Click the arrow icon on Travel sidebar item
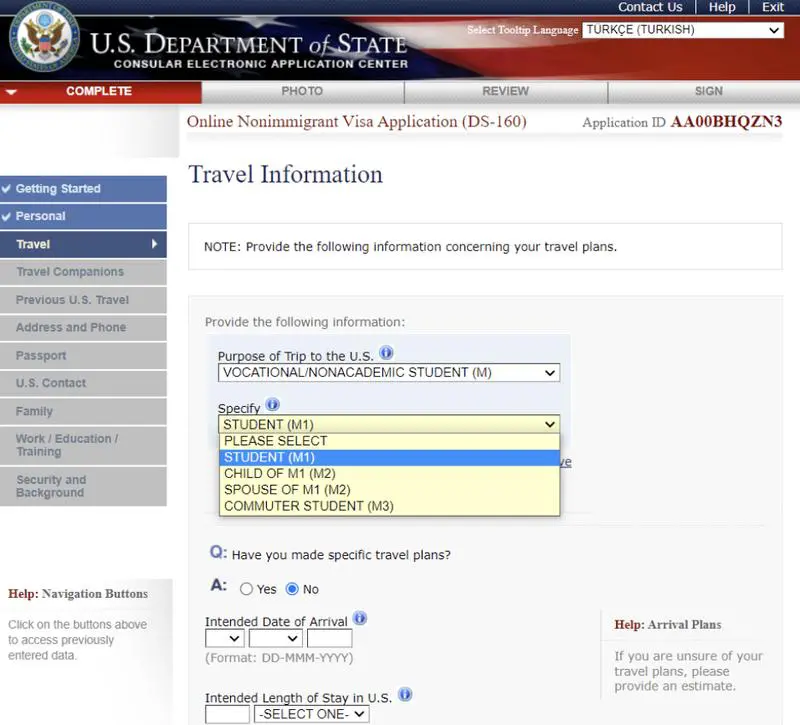This screenshot has width=800, height=725. click(154, 244)
